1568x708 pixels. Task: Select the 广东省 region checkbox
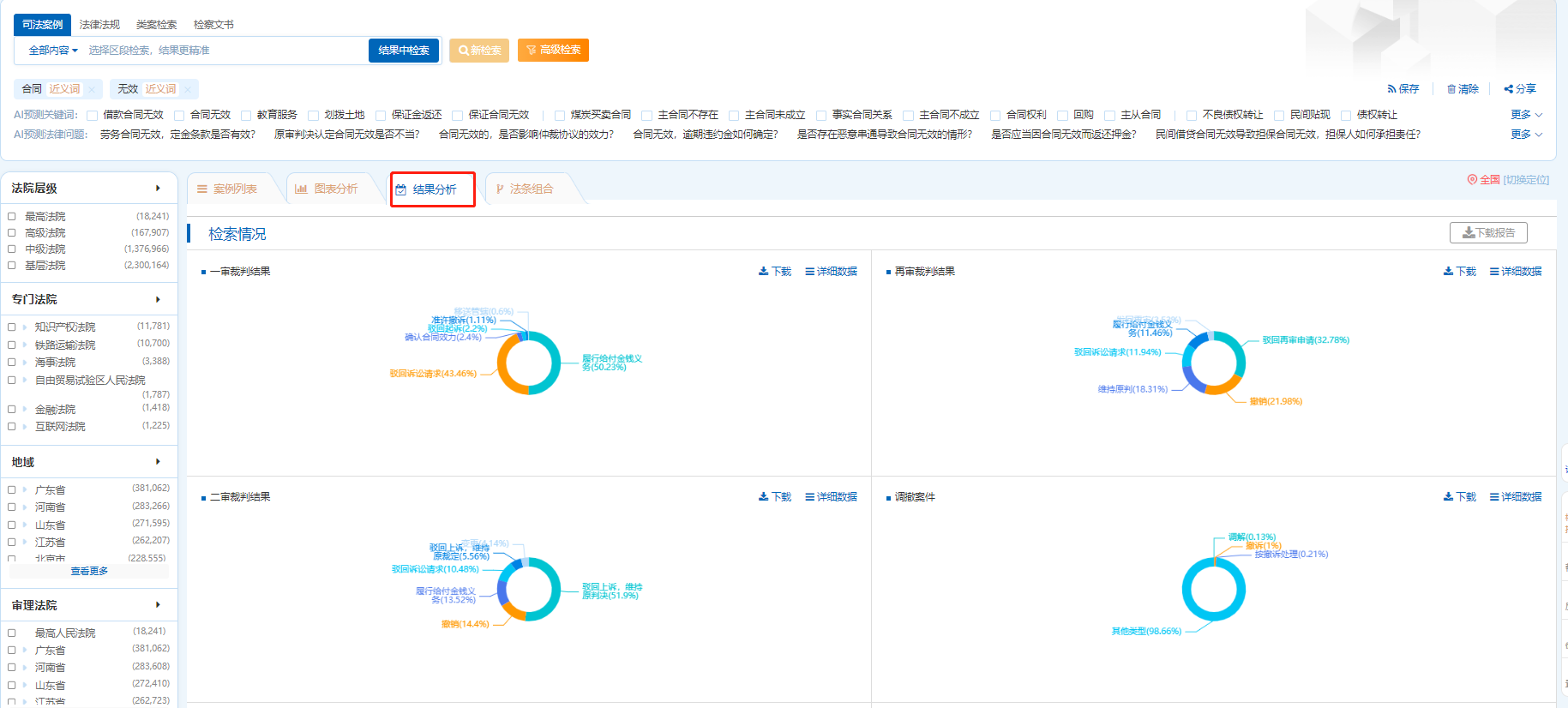(x=12, y=490)
